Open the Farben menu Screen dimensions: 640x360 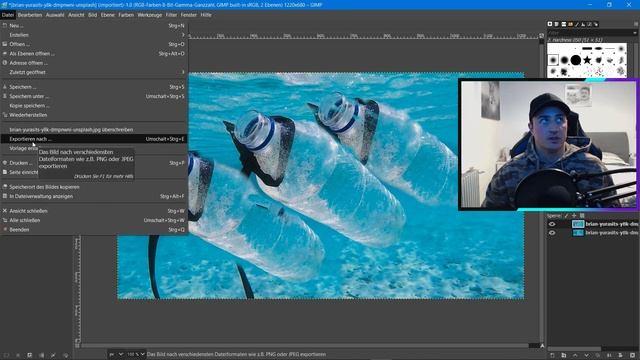click(x=126, y=15)
